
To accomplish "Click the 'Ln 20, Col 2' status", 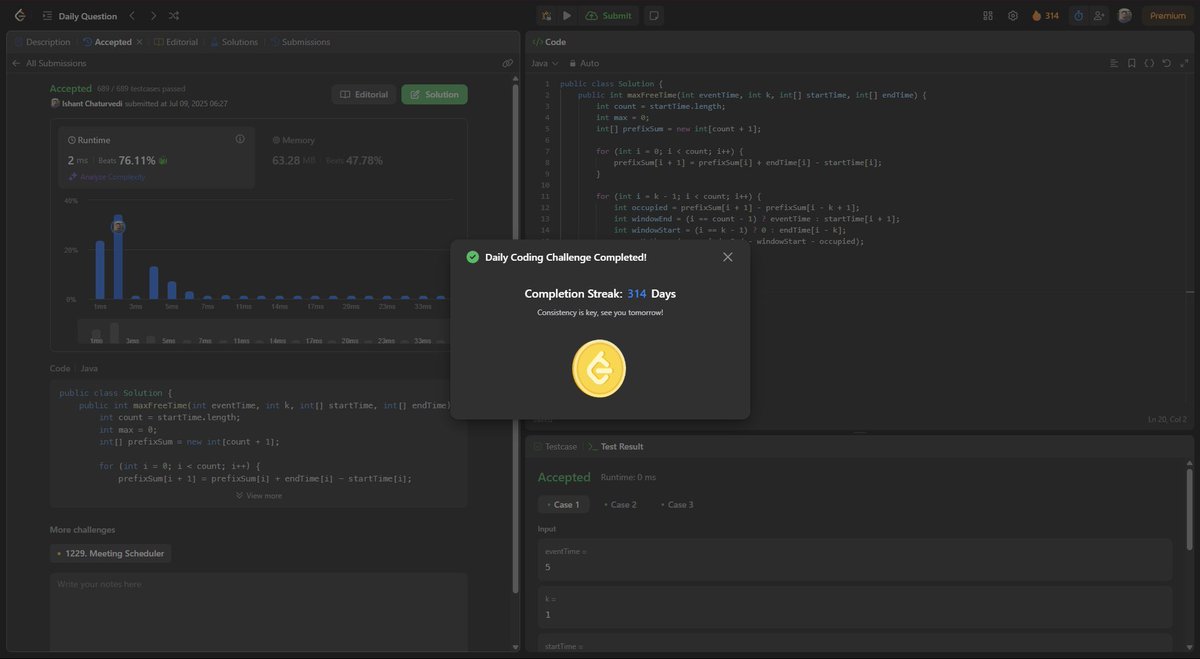I will 1167,419.
